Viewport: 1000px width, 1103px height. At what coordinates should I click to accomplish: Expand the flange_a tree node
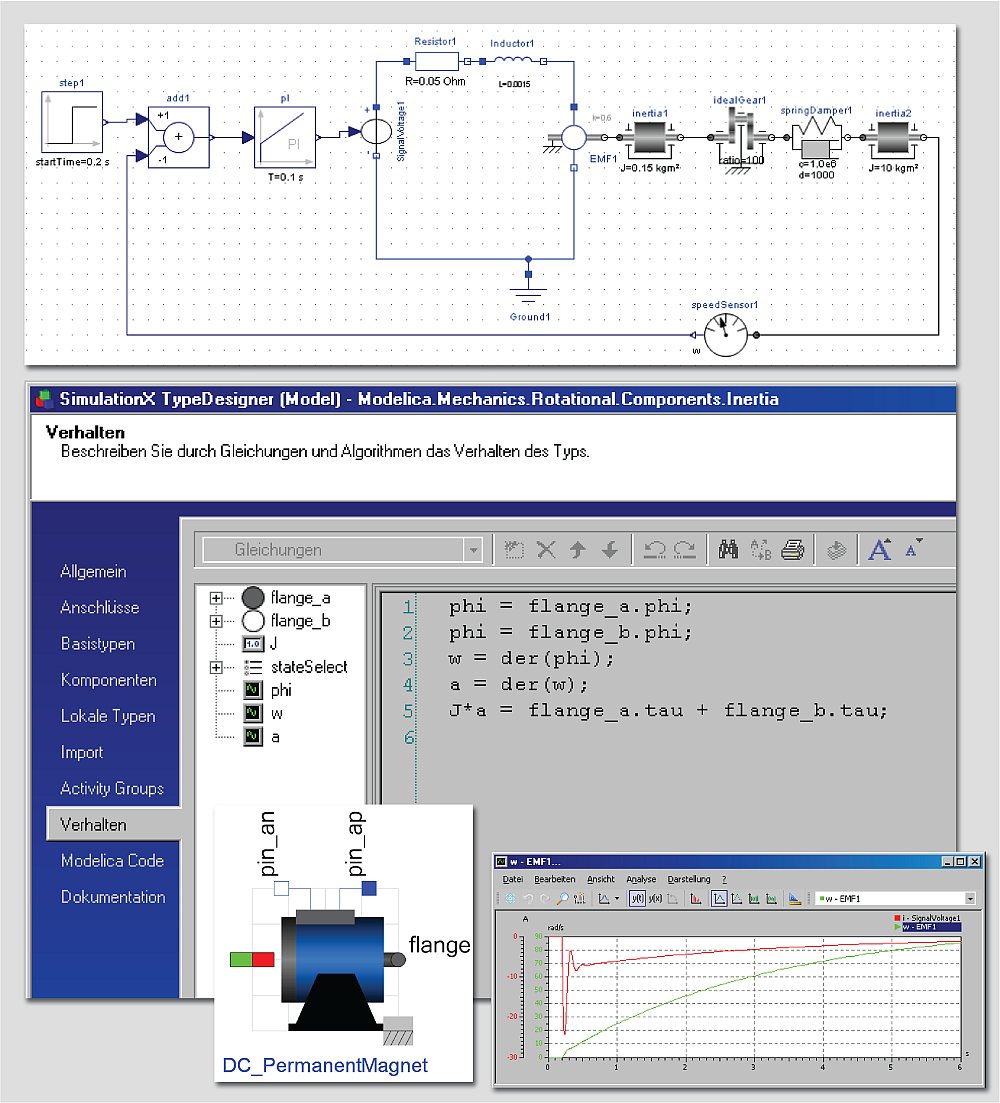[216, 600]
